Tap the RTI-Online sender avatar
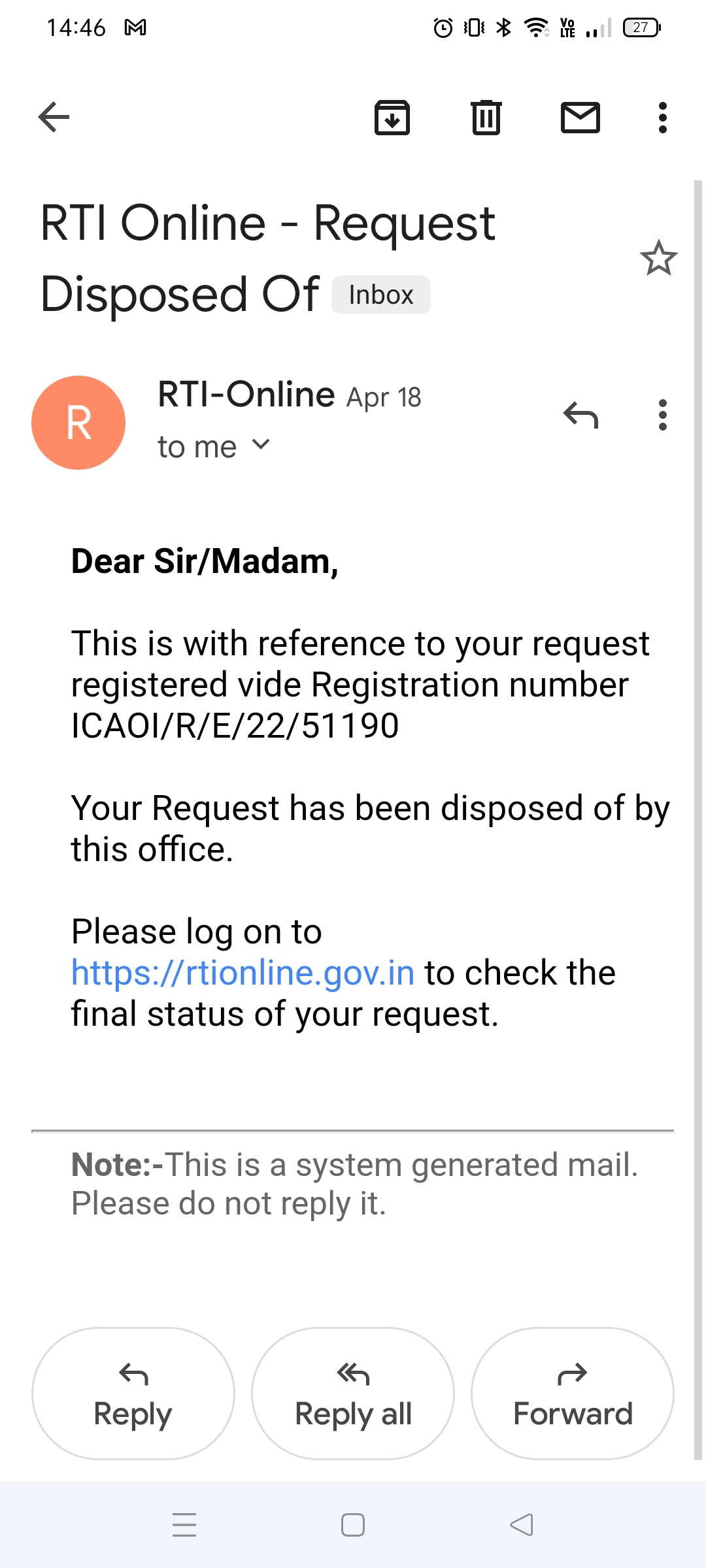This screenshot has height=1568, width=706. point(78,423)
